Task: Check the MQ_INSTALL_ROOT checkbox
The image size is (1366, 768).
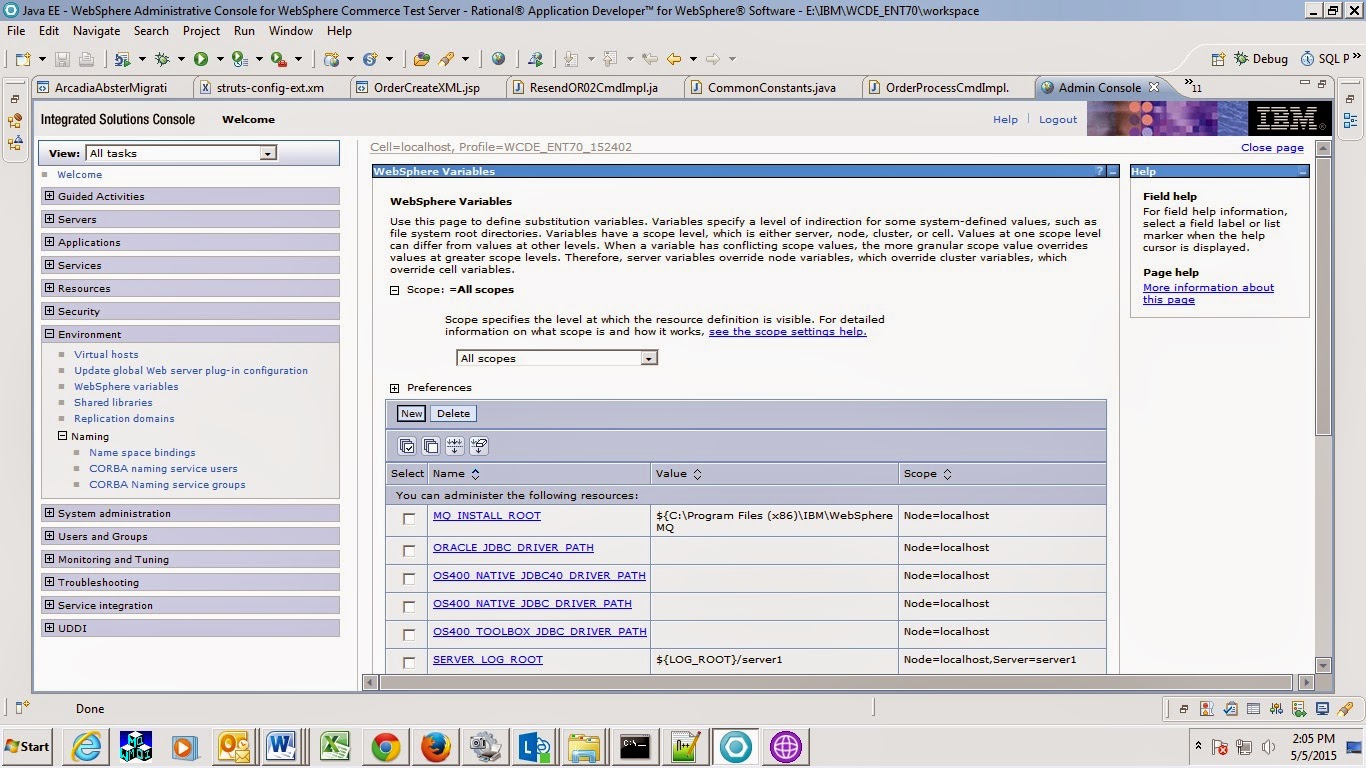Action: (409, 519)
